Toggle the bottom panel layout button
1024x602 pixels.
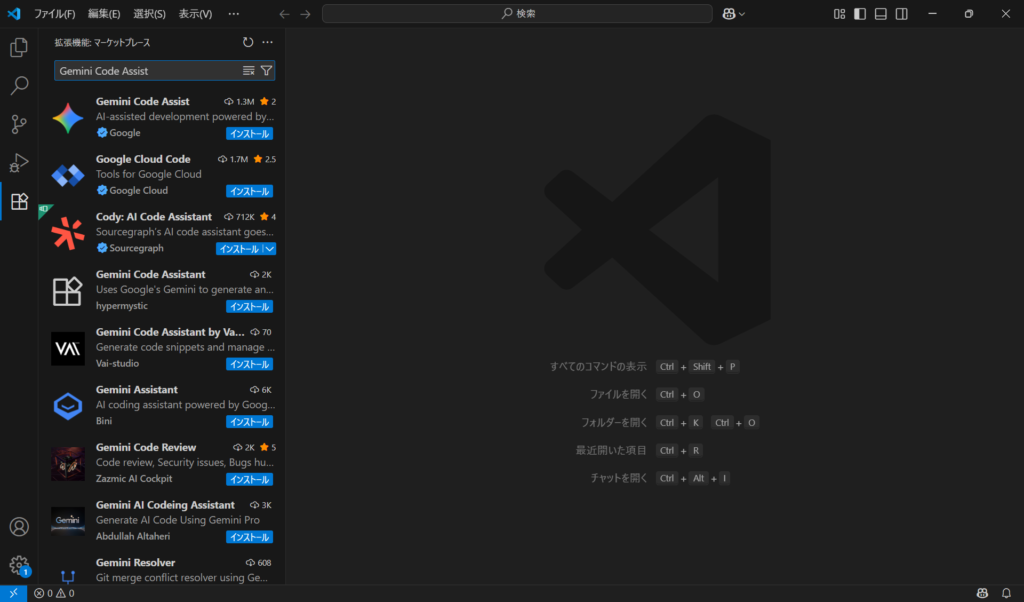[x=881, y=14]
